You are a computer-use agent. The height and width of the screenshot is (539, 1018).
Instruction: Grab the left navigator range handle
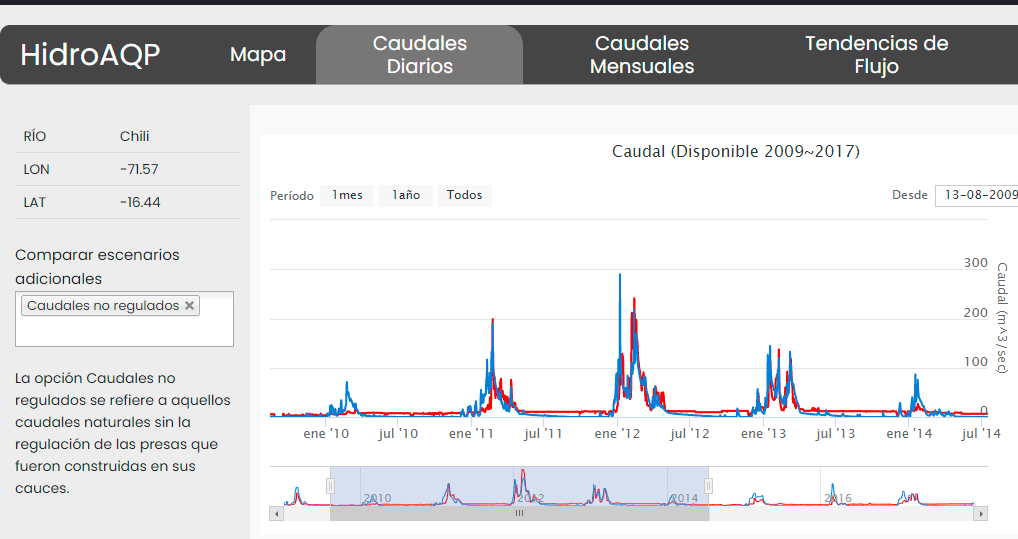point(330,486)
